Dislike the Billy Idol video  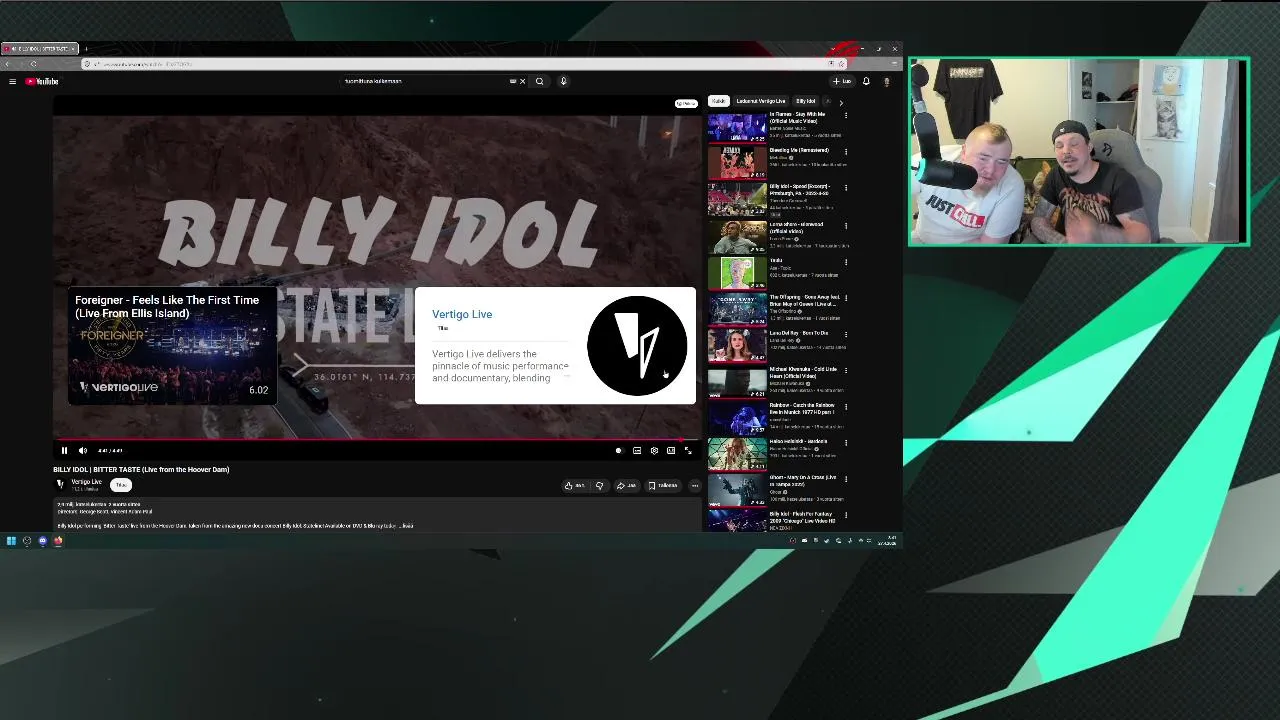[599, 486]
